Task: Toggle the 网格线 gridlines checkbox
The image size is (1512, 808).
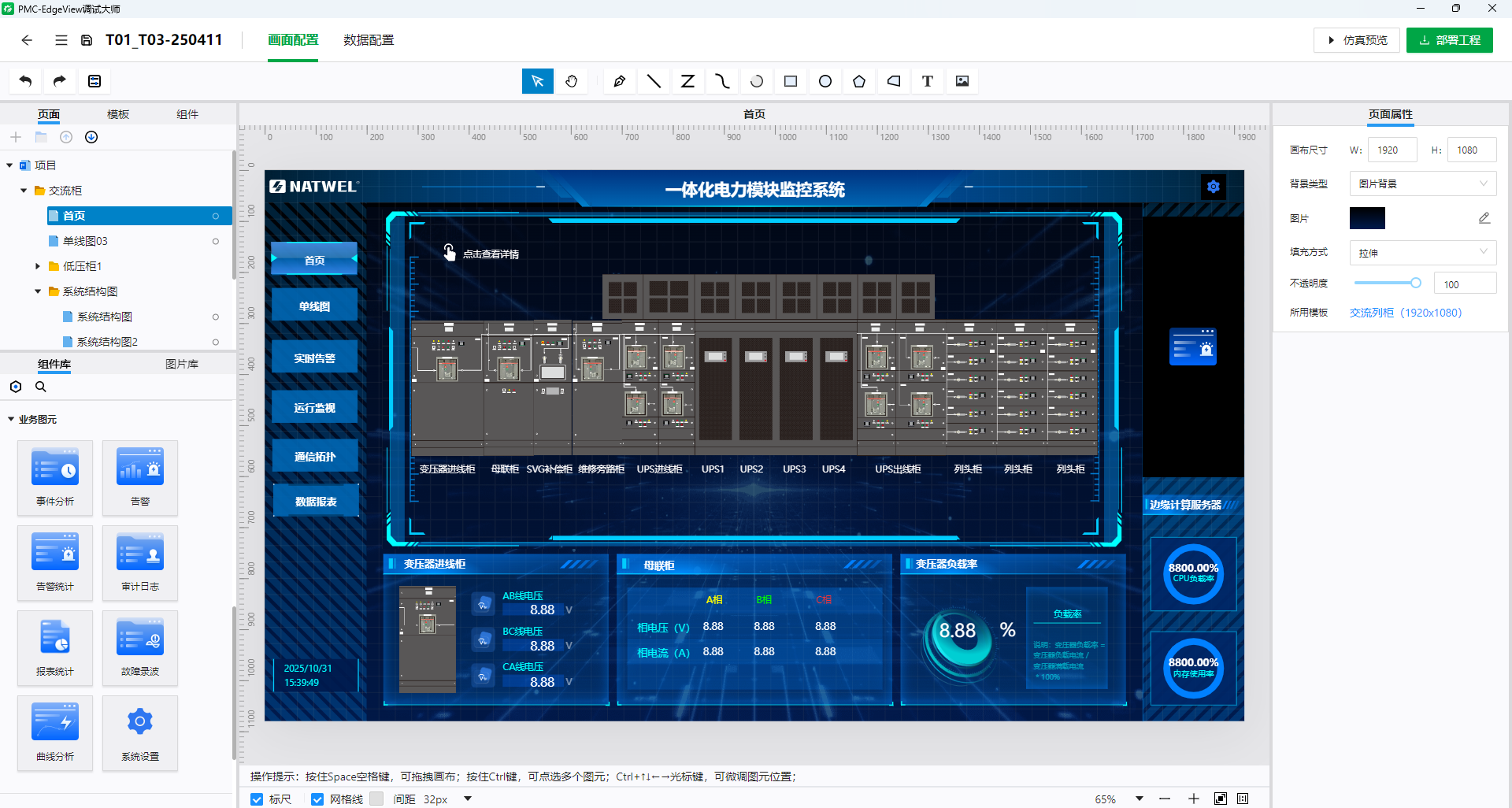Action: [317, 799]
